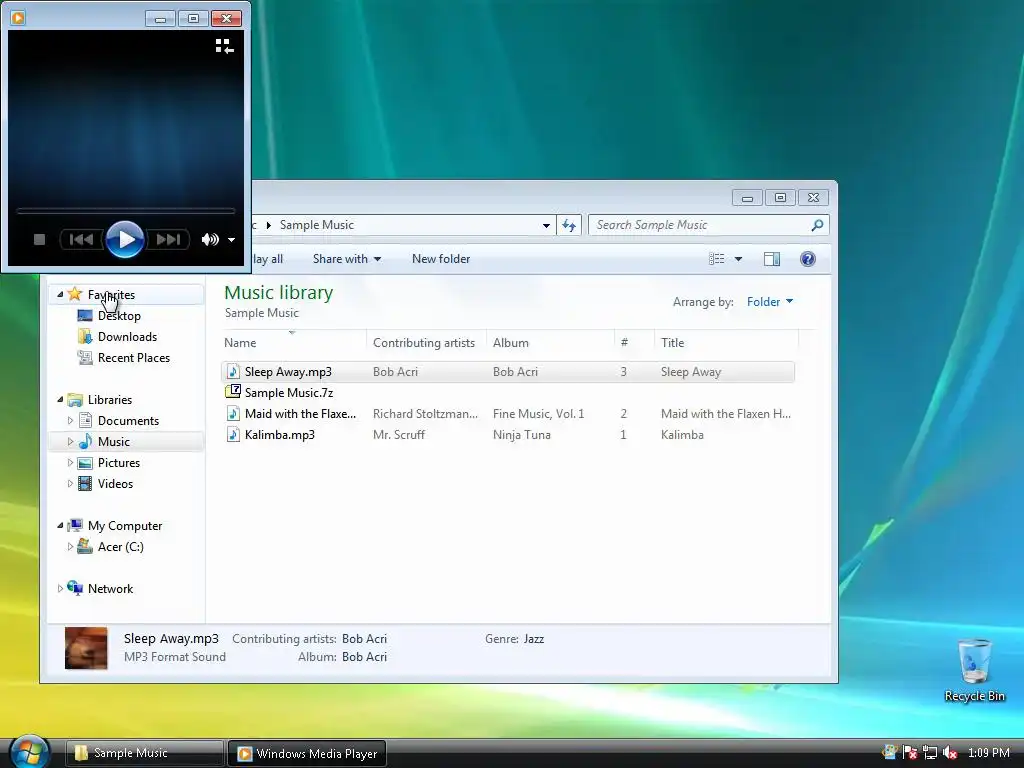
Task: Sort by the Title column header
Action: tap(726, 343)
